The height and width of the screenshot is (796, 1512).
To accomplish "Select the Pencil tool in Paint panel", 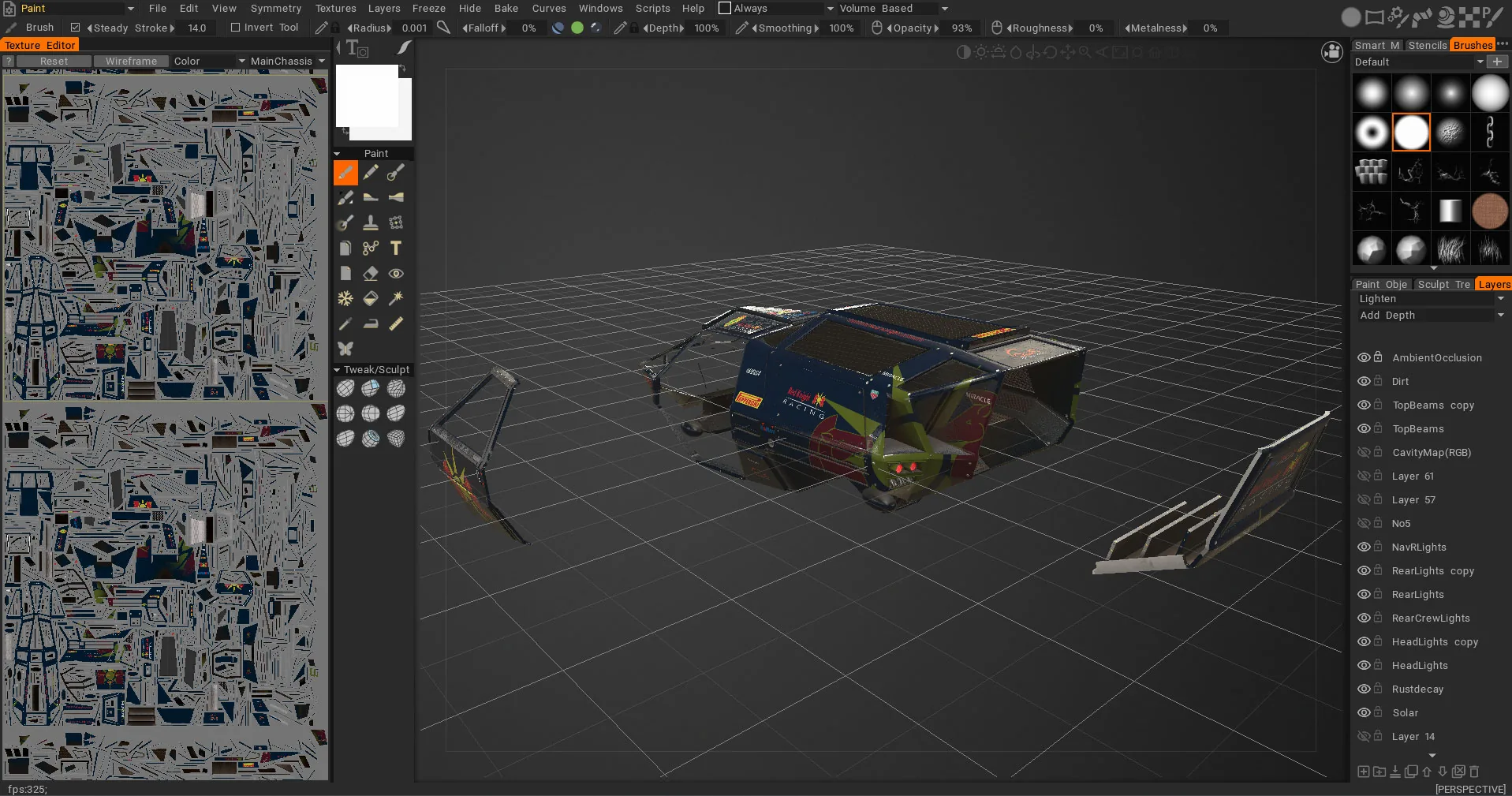I will tap(371, 173).
